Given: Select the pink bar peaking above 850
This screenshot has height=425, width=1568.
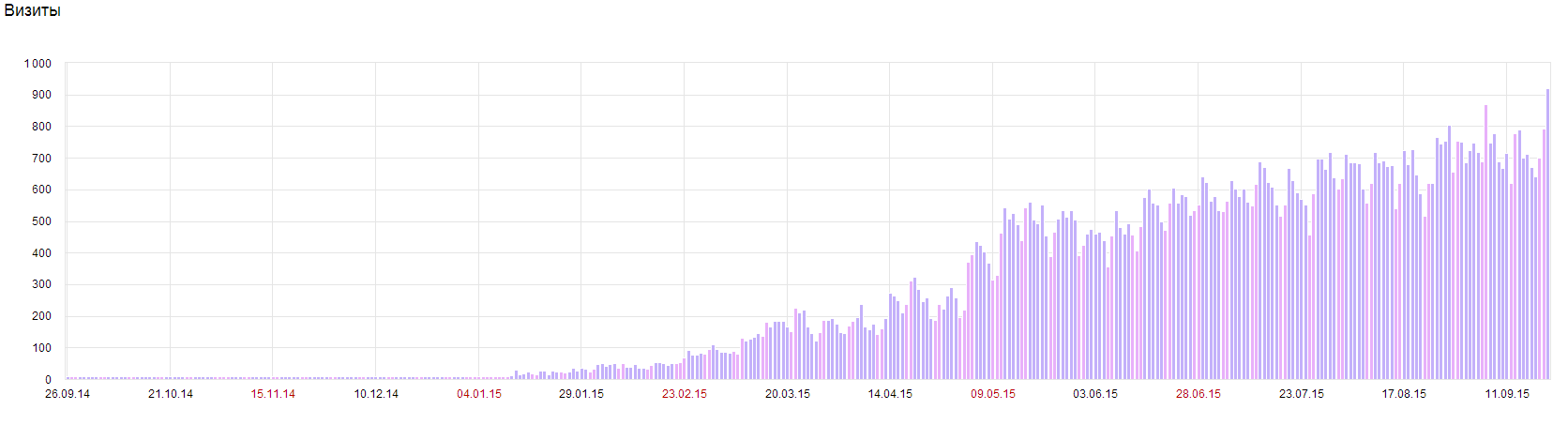Looking at the screenshot, I should 1485,242.
